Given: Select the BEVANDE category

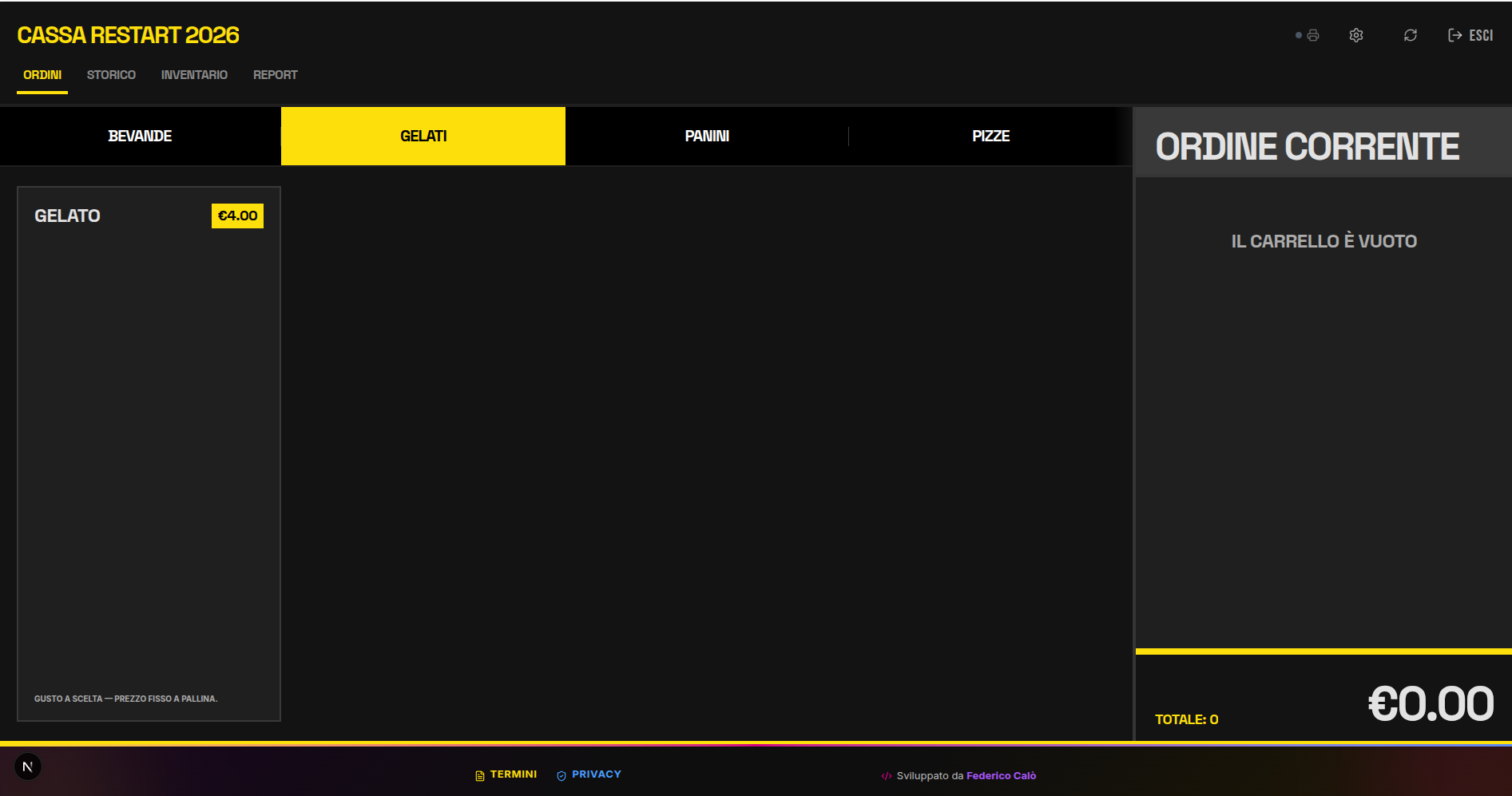Looking at the screenshot, I should point(141,136).
